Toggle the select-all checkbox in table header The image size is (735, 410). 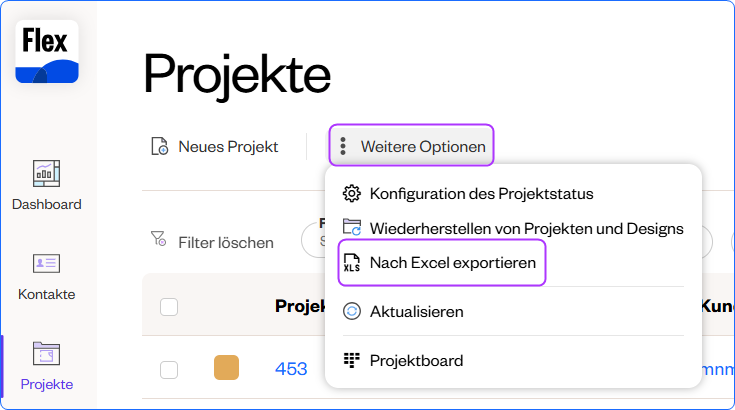coord(169,307)
